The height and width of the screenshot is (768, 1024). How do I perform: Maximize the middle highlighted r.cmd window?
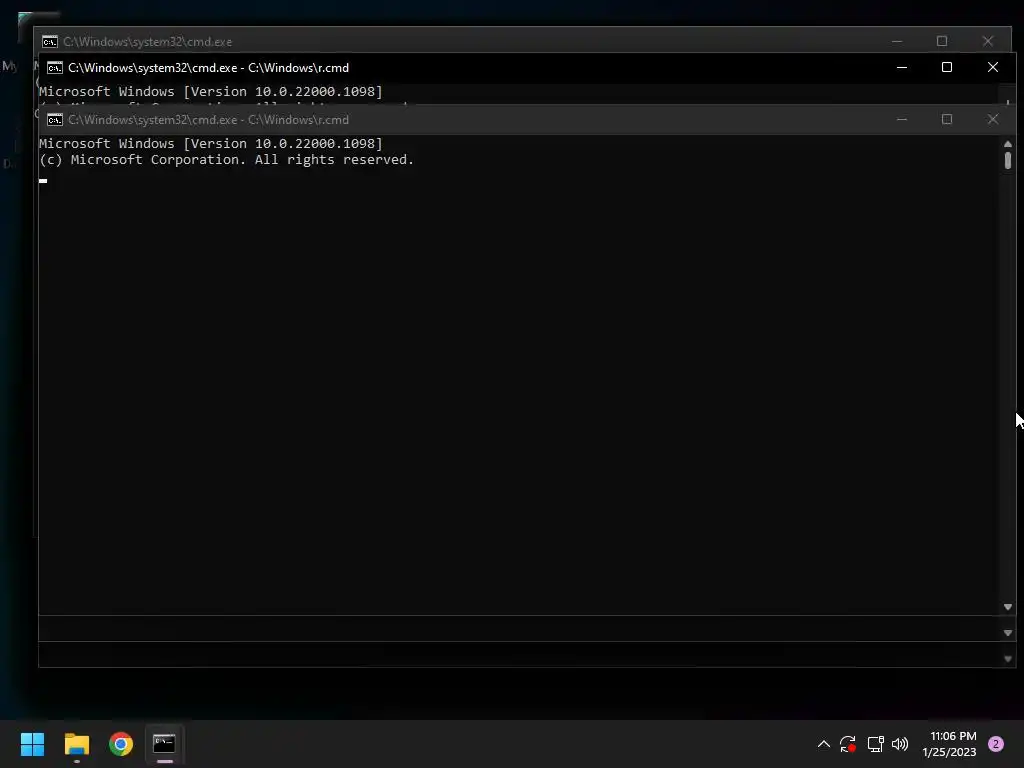pyautogui.click(x=947, y=67)
